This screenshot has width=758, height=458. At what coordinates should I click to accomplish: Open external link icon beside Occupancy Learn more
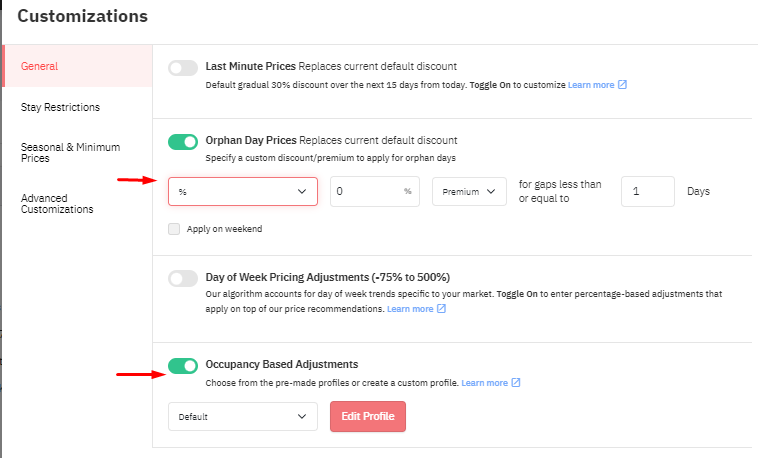click(x=516, y=383)
